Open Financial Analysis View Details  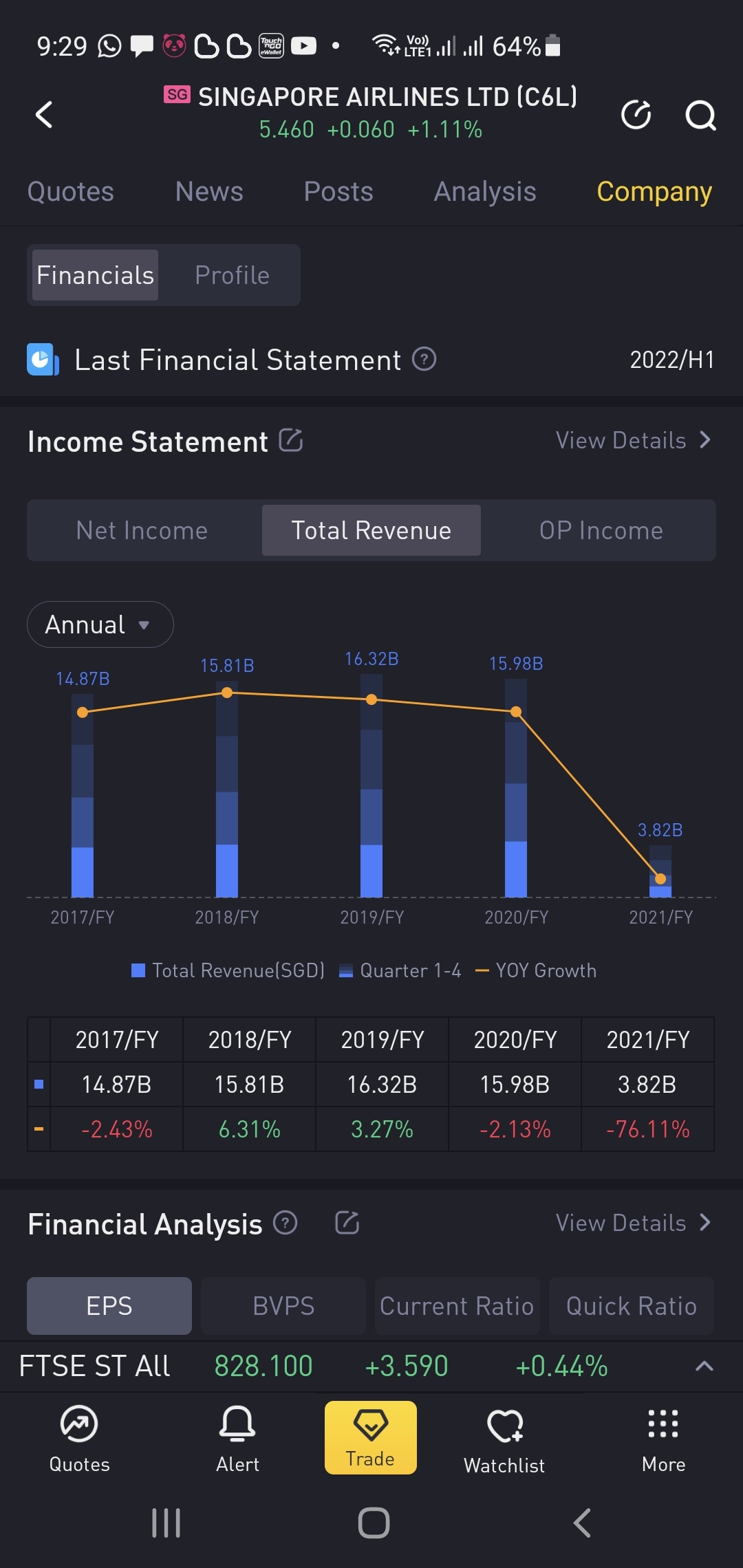point(634,1223)
